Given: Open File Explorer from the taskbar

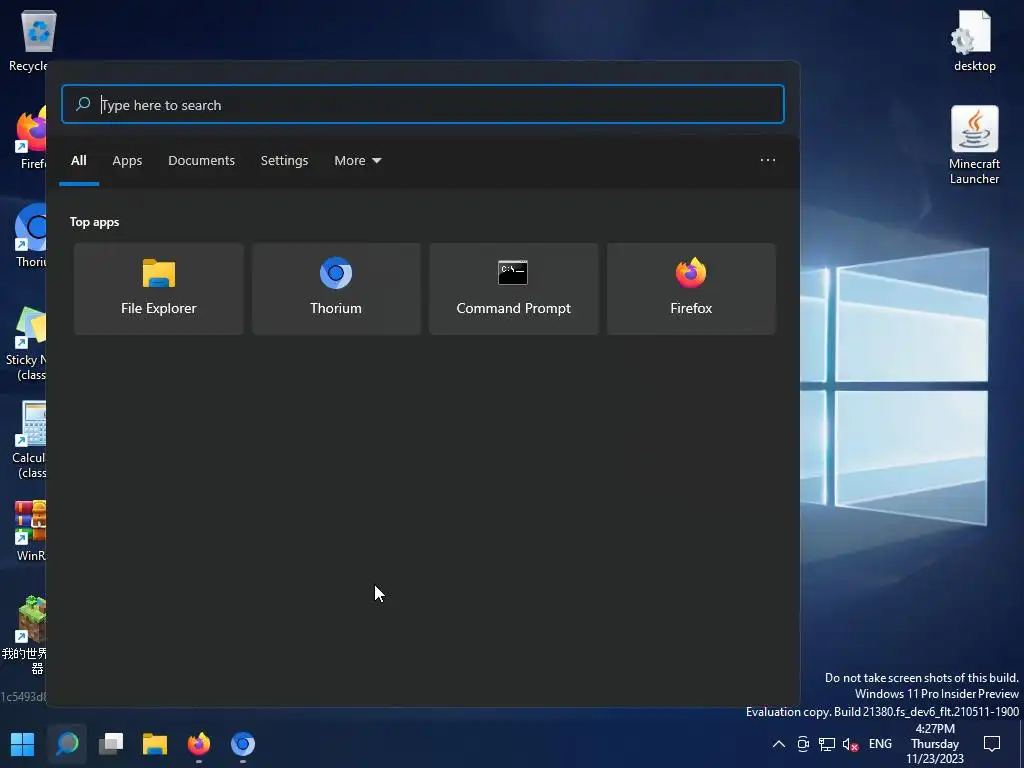Looking at the screenshot, I should 155,744.
